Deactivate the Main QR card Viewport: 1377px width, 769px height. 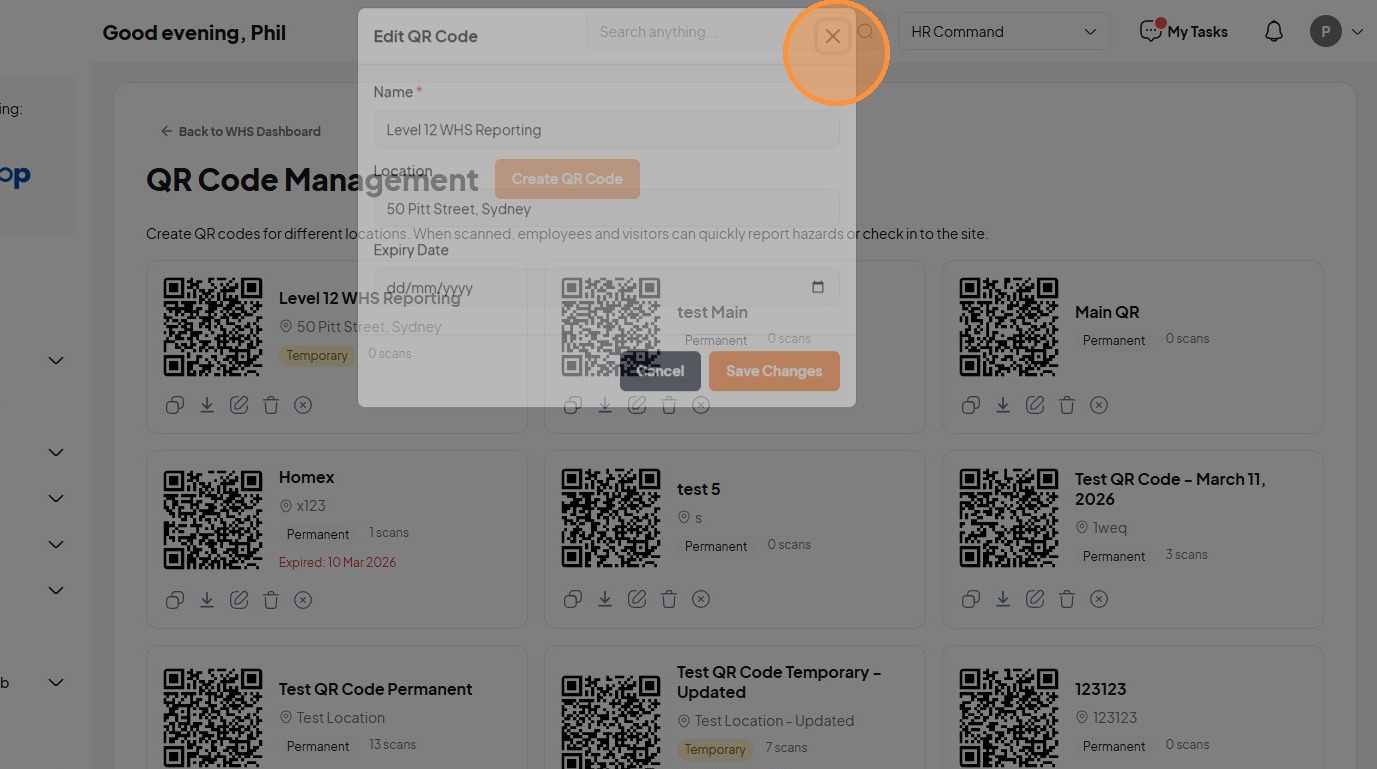point(1099,405)
